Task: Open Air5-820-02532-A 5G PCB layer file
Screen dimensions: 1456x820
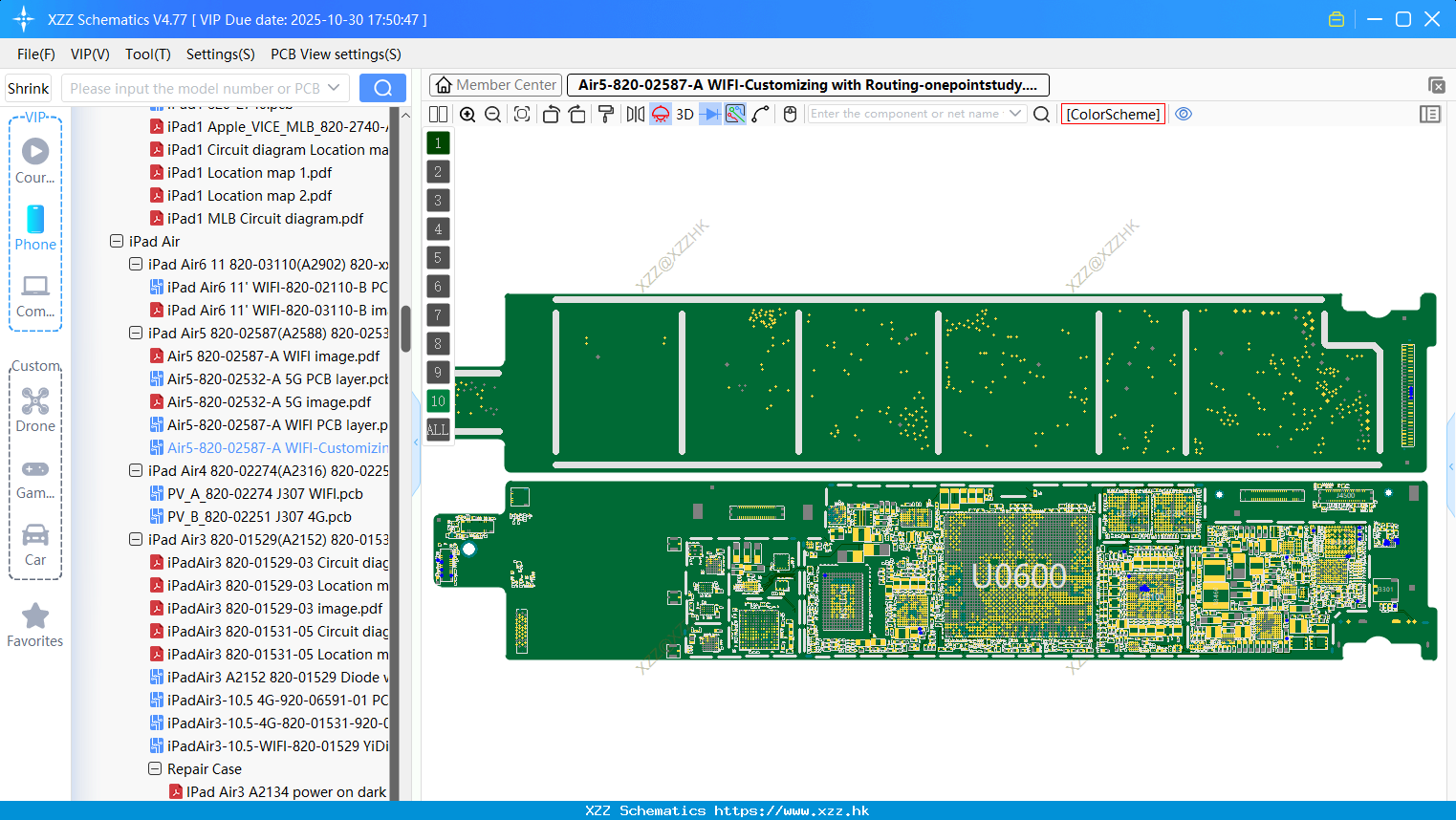Action: pyautogui.click(x=270, y=378)
